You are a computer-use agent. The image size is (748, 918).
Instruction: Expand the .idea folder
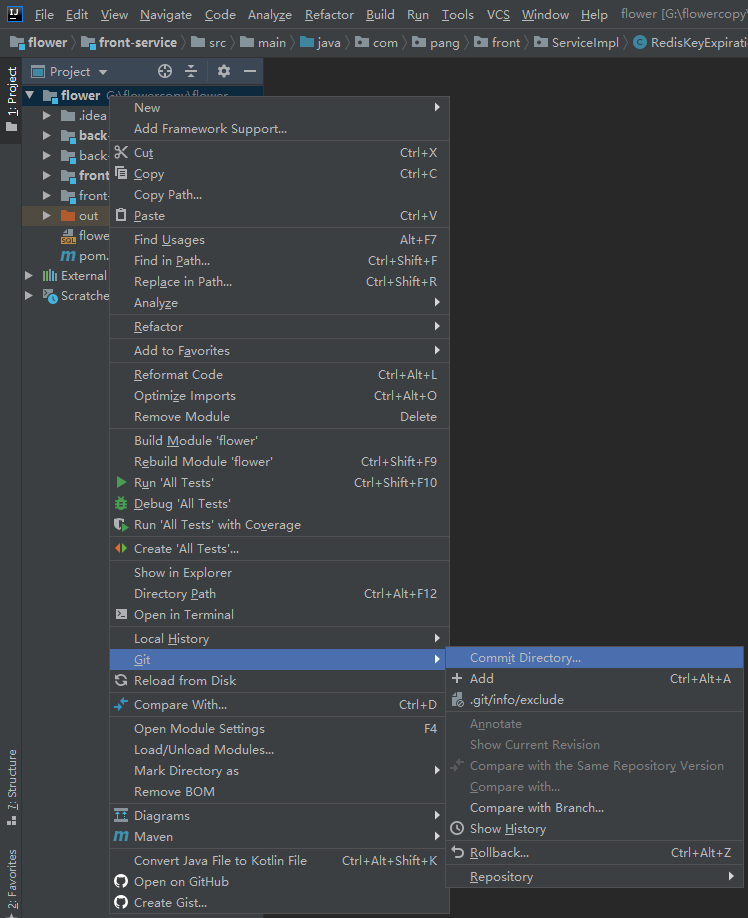(47, 115)
